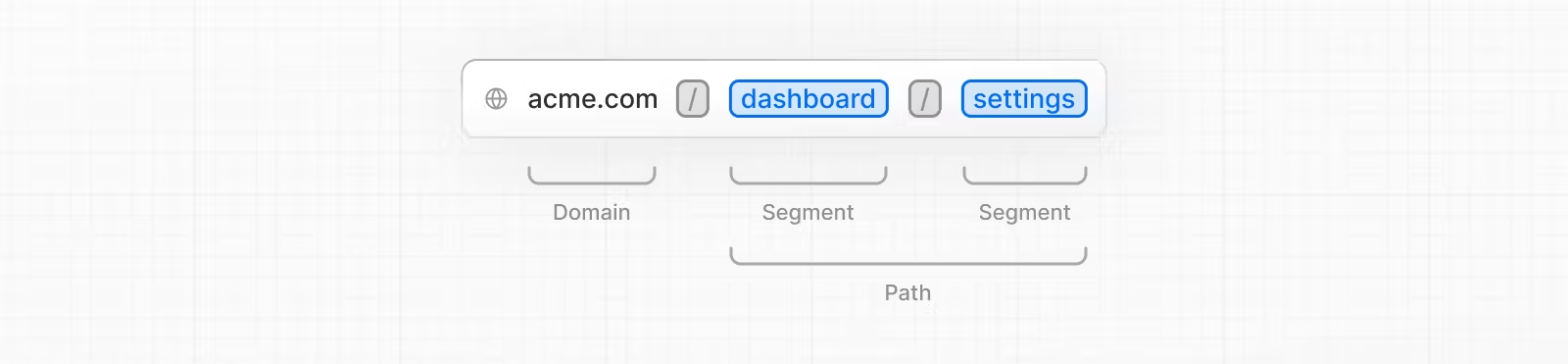Select the Path label

coord(908,292)
